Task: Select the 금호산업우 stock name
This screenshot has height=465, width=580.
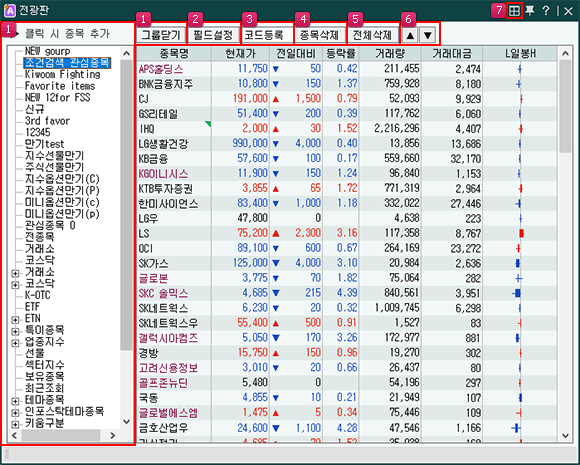Action: pyautogui.click(x=163, y=428)
